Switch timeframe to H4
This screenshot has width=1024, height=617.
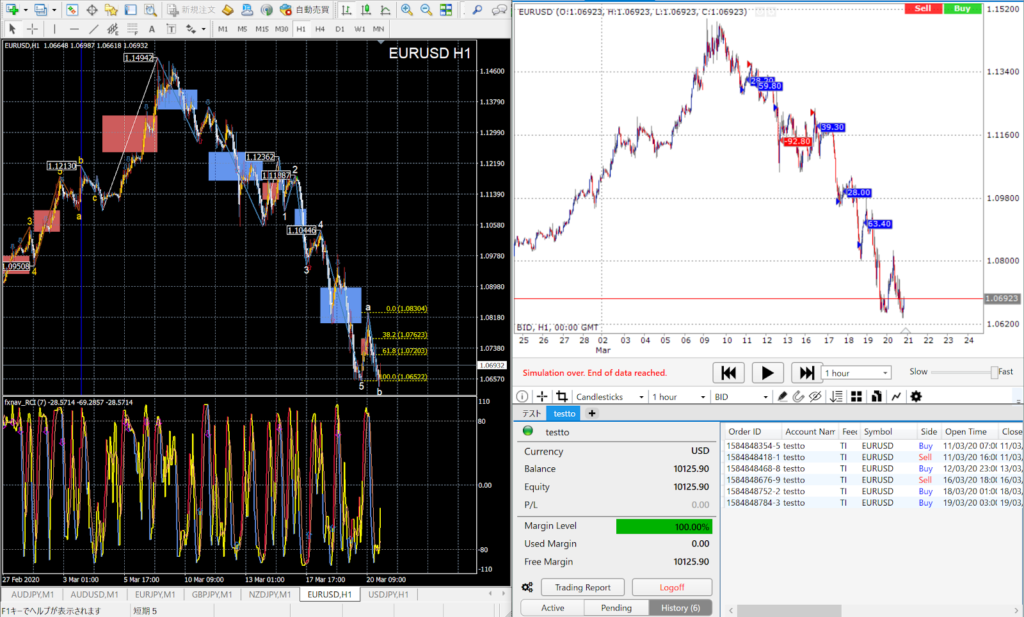320,29
